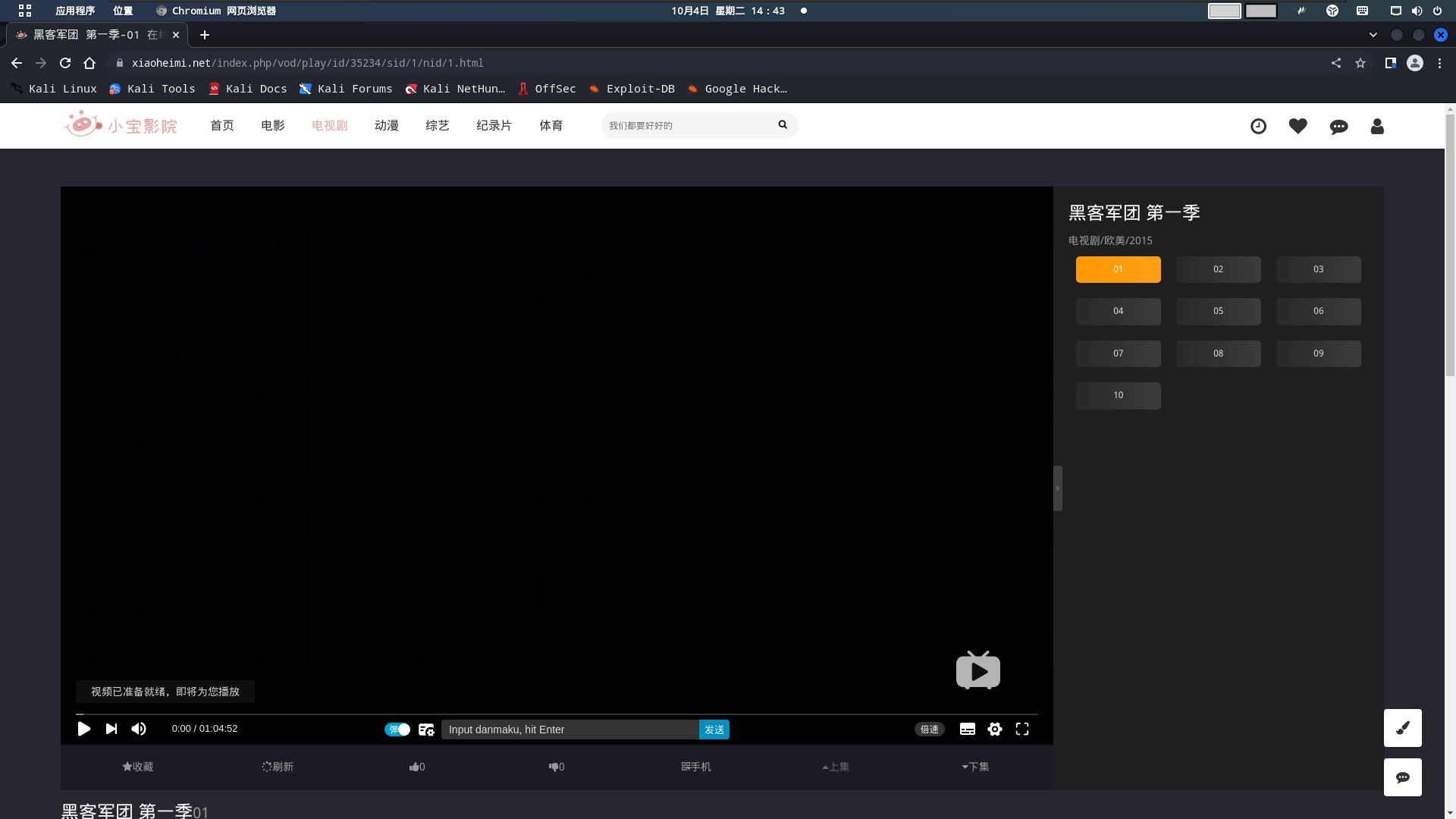Play the video in the player
Image resolution: width=1456 pixels, height=819 pixels.
[x=84, y=729]
